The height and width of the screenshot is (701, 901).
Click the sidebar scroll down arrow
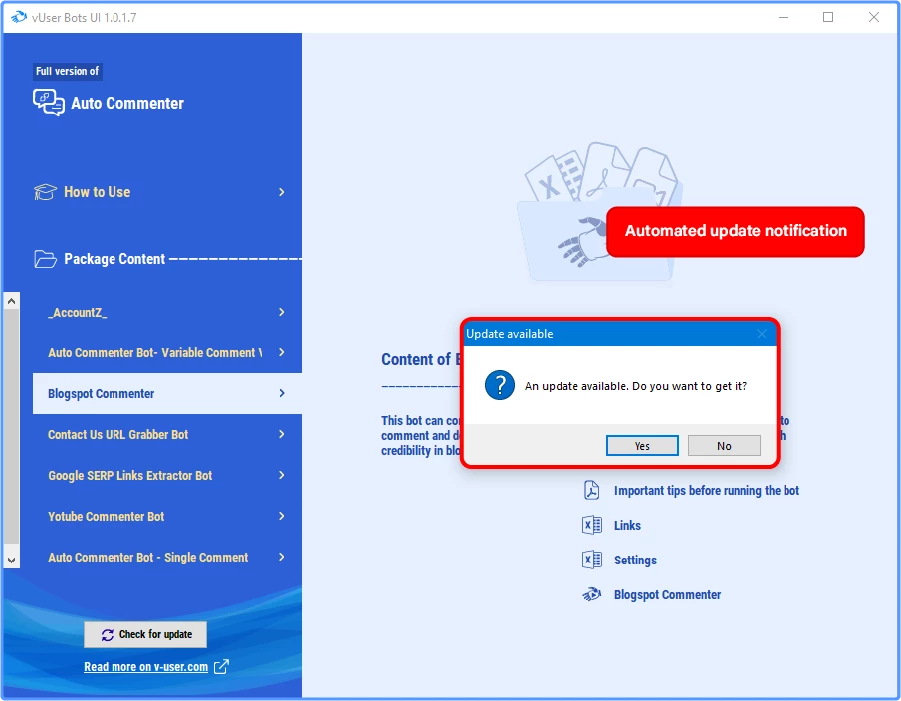11,560
